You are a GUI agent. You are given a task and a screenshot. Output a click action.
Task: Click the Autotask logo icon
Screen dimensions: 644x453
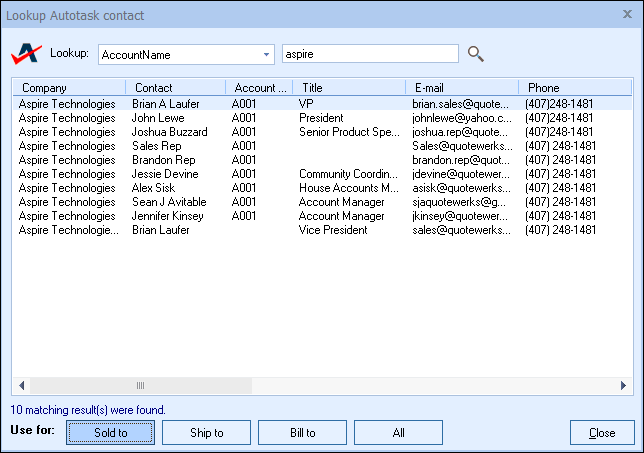point(26,53)
